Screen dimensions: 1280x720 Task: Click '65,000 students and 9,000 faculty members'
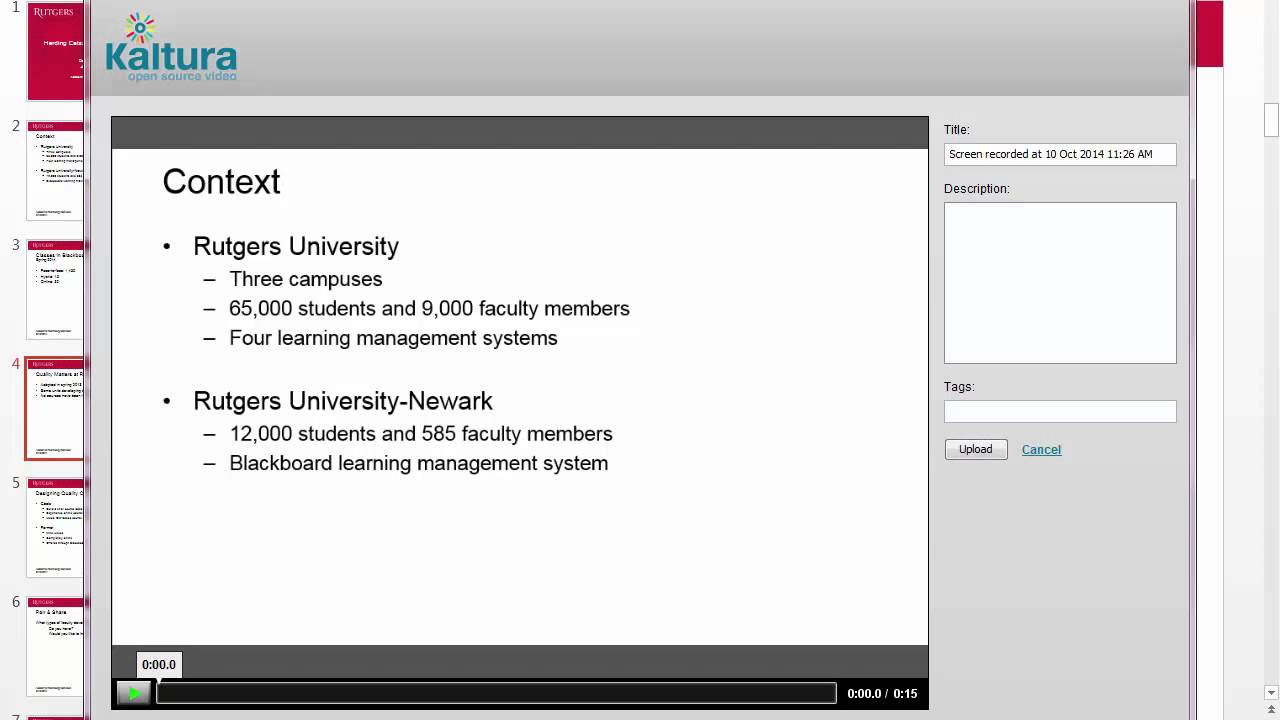(x=429, y=309)
